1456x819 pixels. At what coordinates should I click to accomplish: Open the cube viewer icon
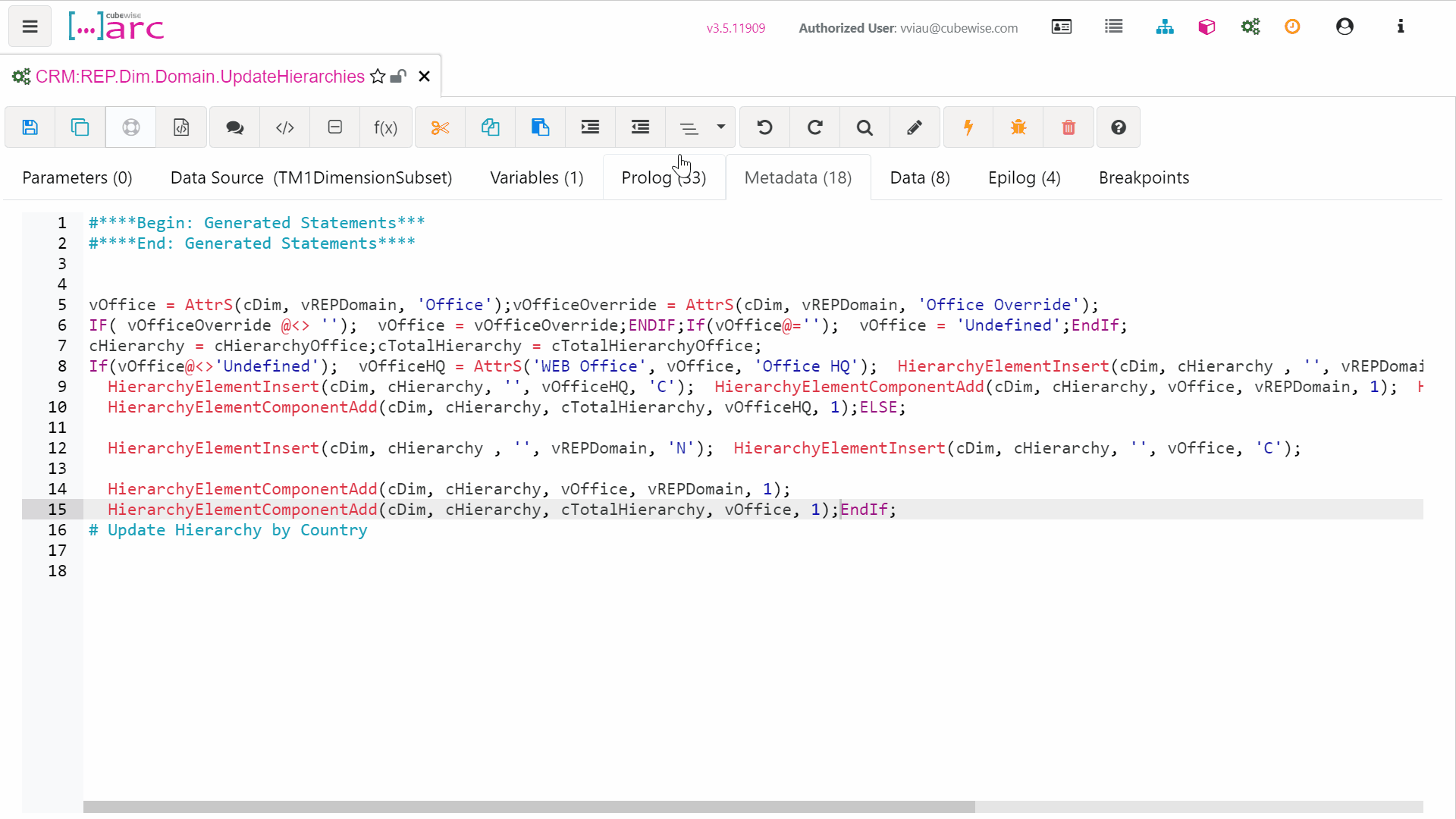click(x=1206, y=27)
